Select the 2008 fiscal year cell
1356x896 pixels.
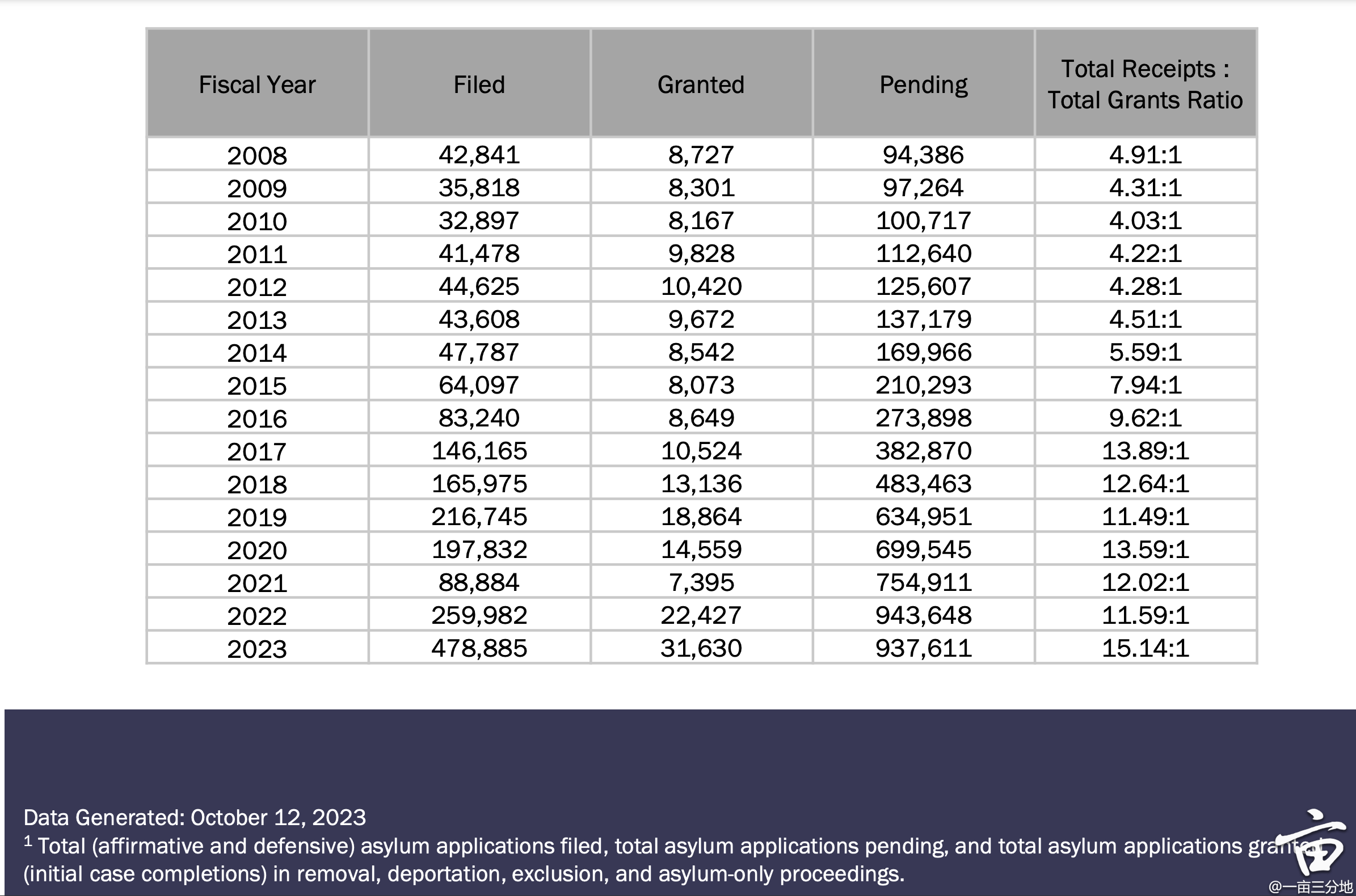257,154
